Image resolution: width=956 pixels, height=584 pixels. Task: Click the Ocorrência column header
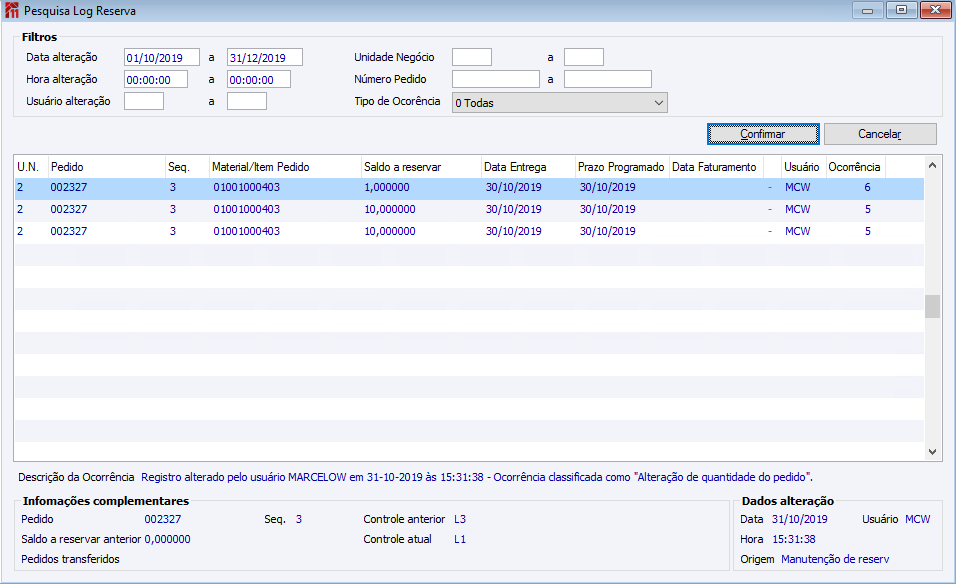(x=854, y=167)
